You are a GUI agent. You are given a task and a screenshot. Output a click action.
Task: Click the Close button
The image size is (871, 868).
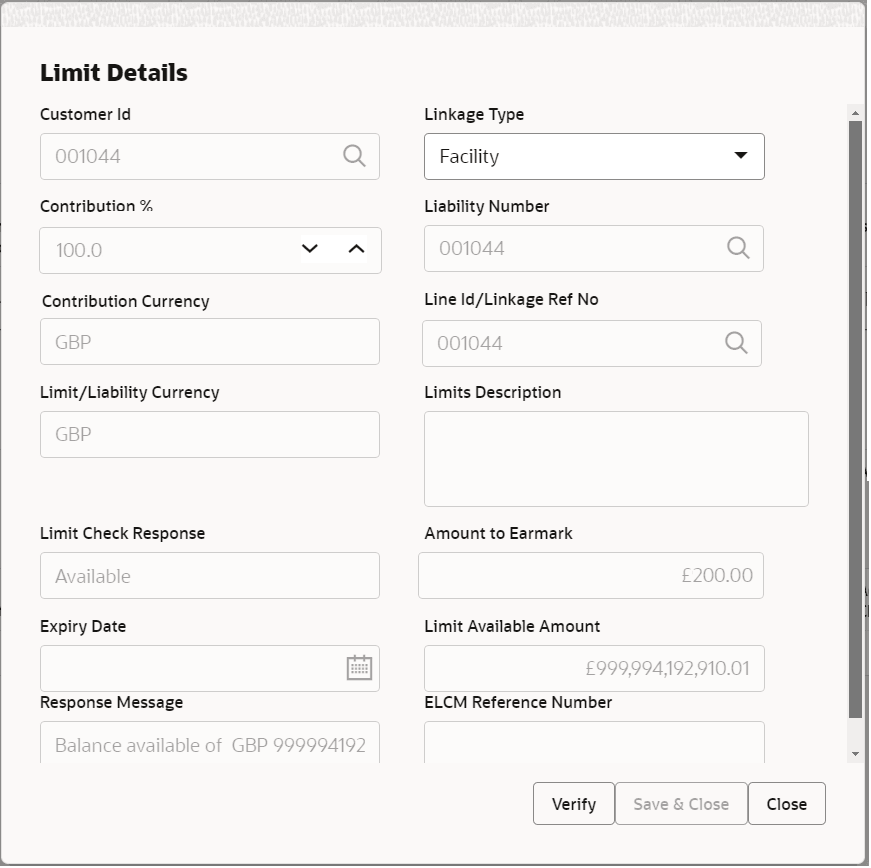point(787,803)
